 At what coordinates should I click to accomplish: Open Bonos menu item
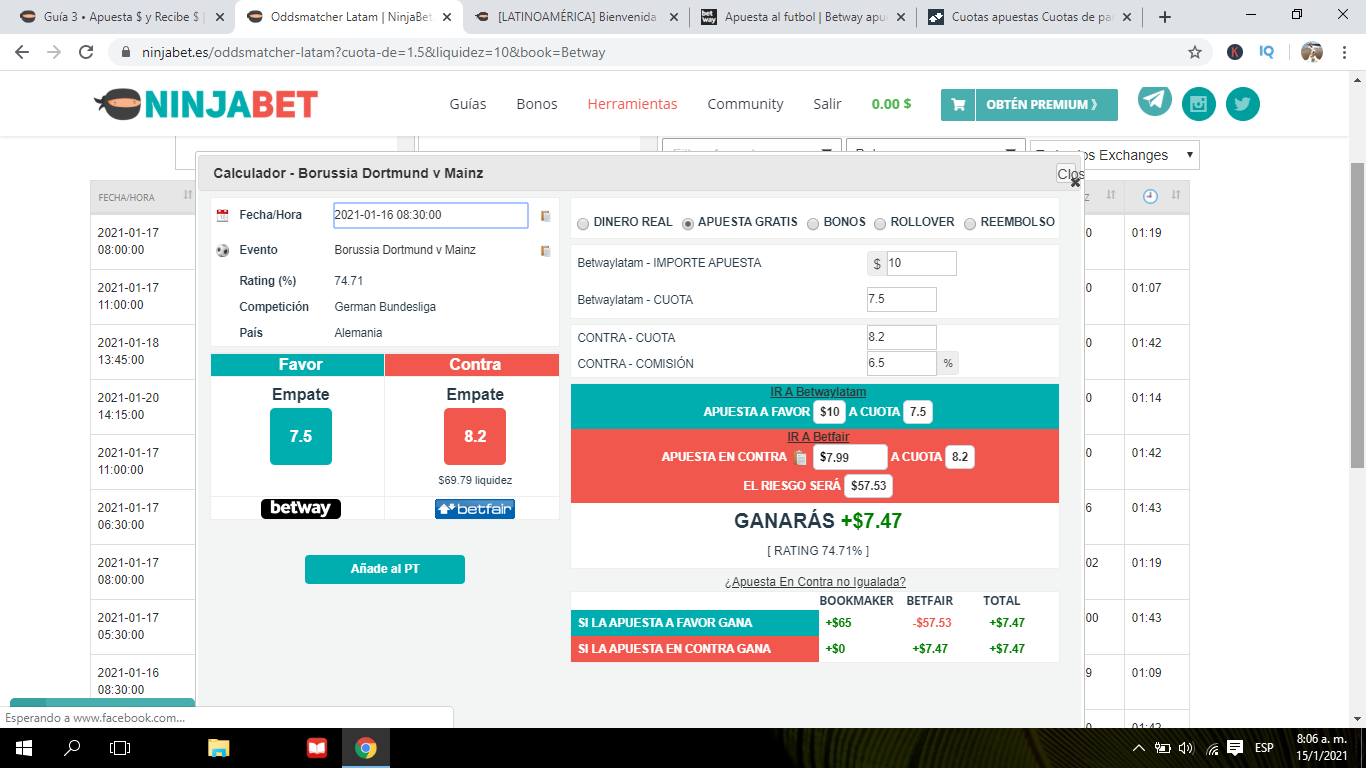[x=537, y=104]
